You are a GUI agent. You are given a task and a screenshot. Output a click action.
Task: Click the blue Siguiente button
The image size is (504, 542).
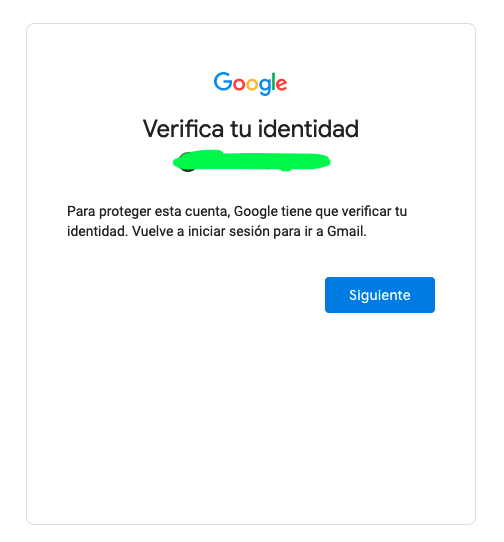[380, 295]
